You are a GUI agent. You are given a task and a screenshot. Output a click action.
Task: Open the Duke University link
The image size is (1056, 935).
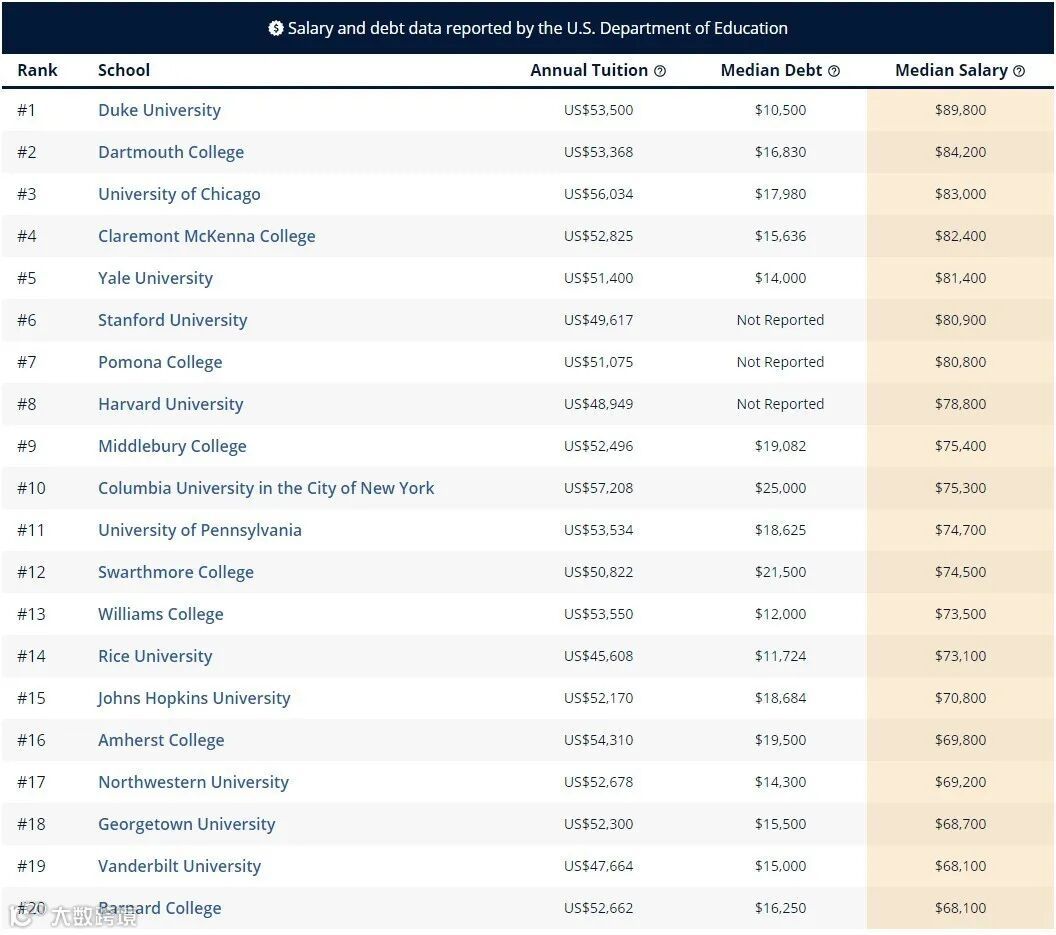[160, 110]
